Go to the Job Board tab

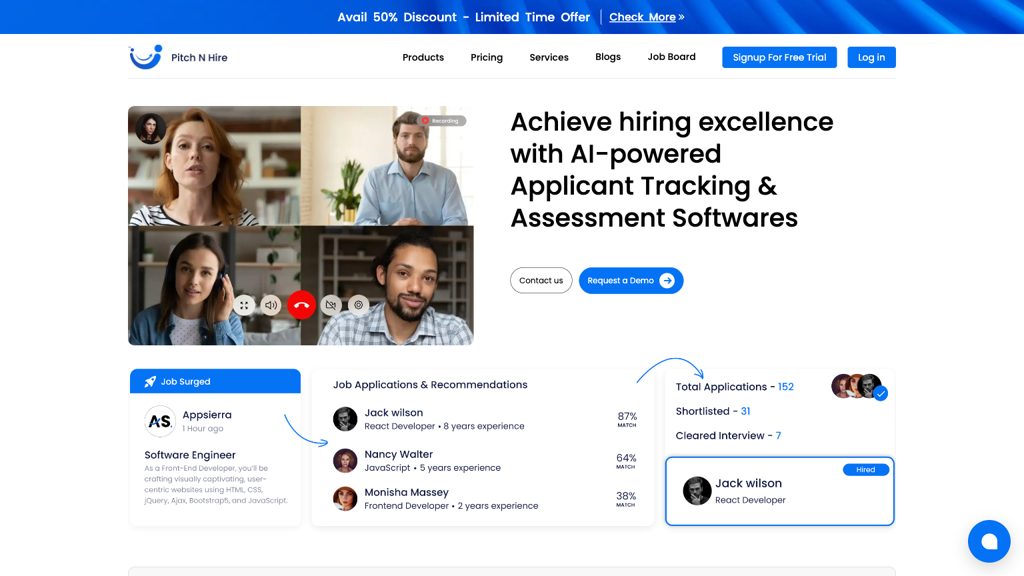pyautogui.click(x=671, y=57)
